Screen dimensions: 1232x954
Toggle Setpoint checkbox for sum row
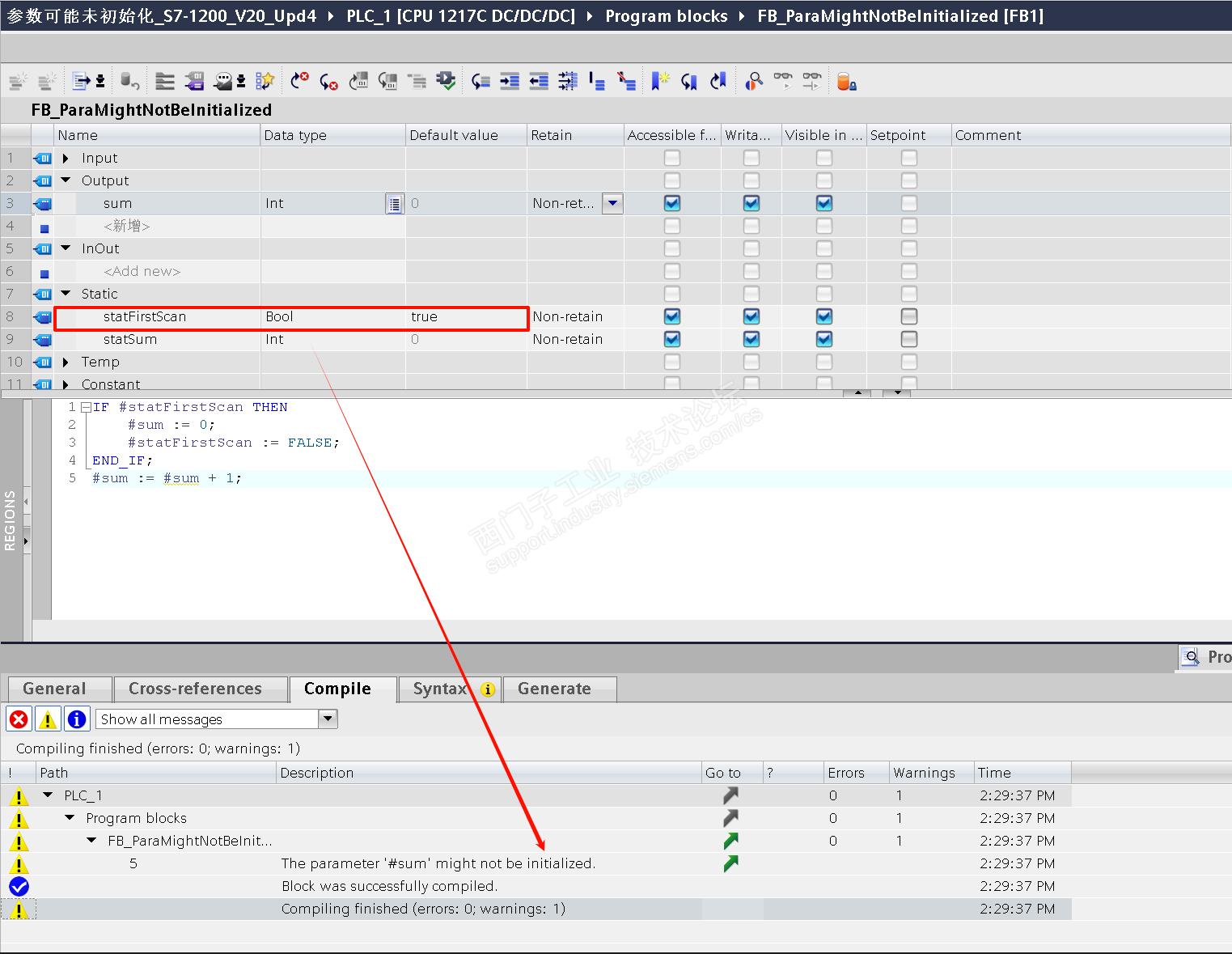909,203
